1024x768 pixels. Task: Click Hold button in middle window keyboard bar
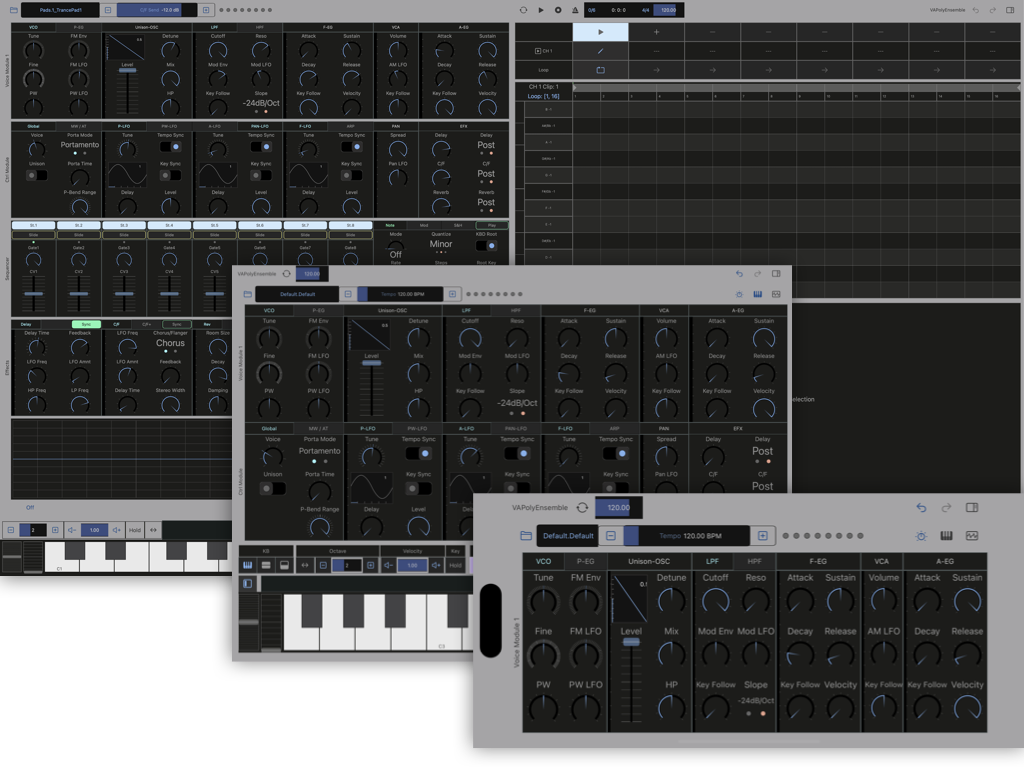pos(455,565)
